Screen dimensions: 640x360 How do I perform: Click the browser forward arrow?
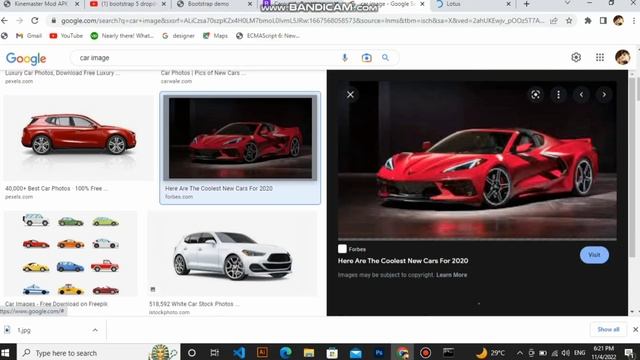(20, 20)
